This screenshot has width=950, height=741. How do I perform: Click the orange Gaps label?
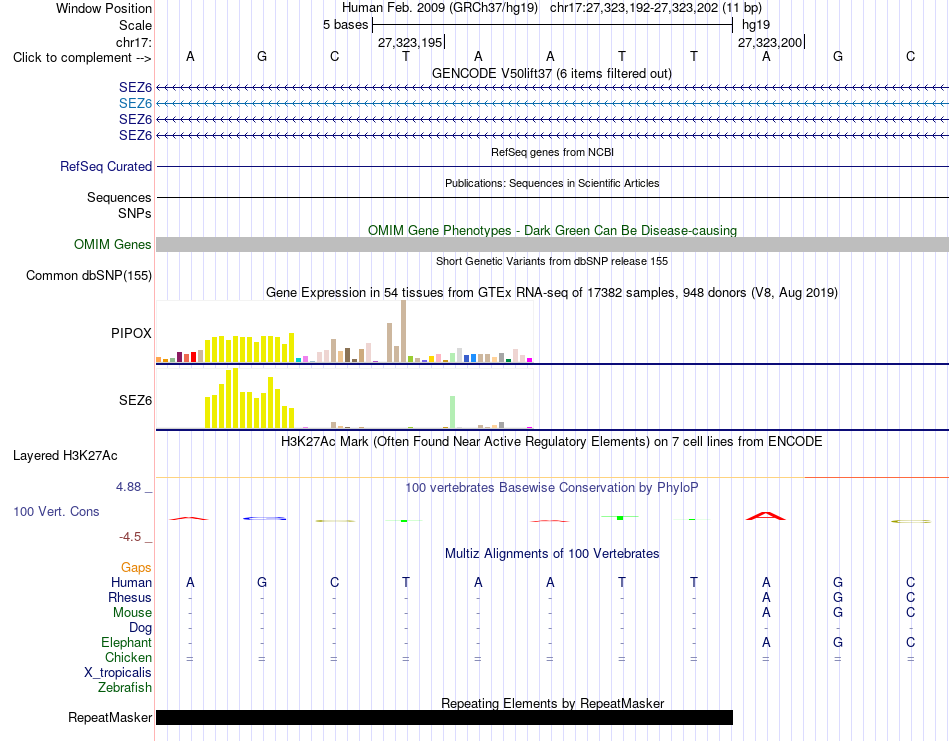[136, 567]
